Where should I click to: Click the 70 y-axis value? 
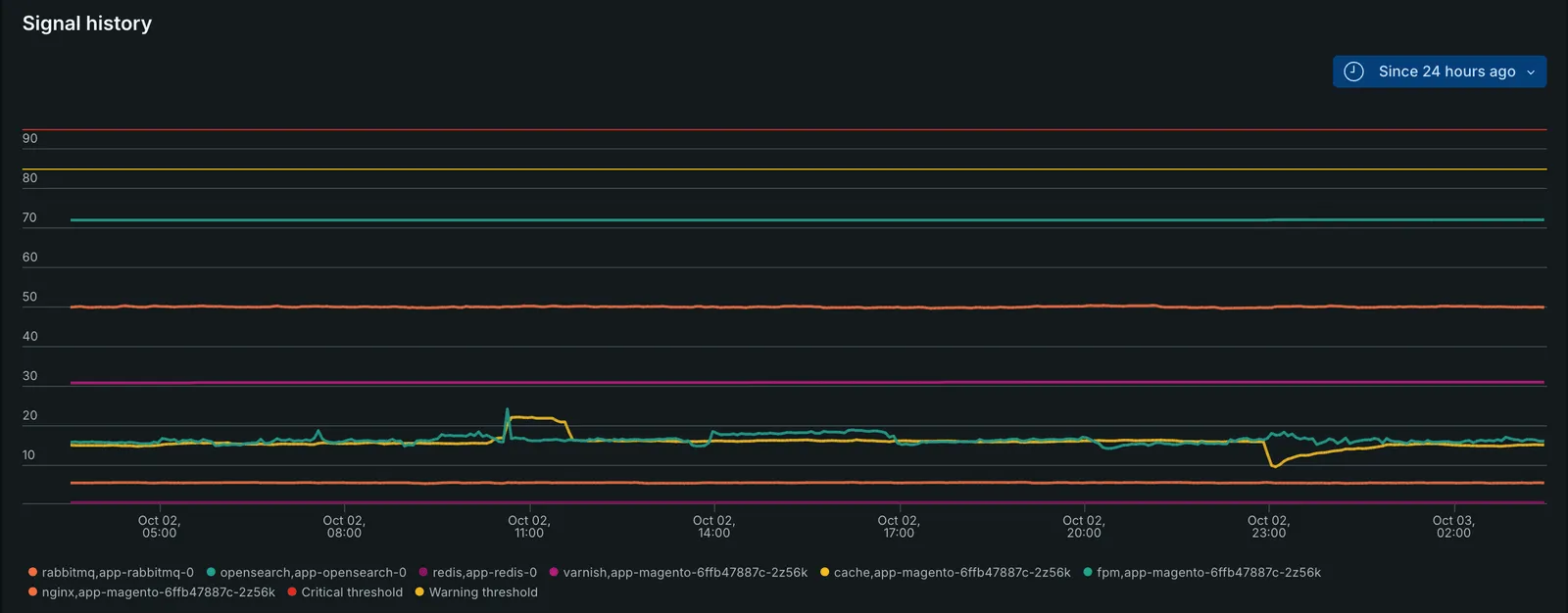coord(30,218)
